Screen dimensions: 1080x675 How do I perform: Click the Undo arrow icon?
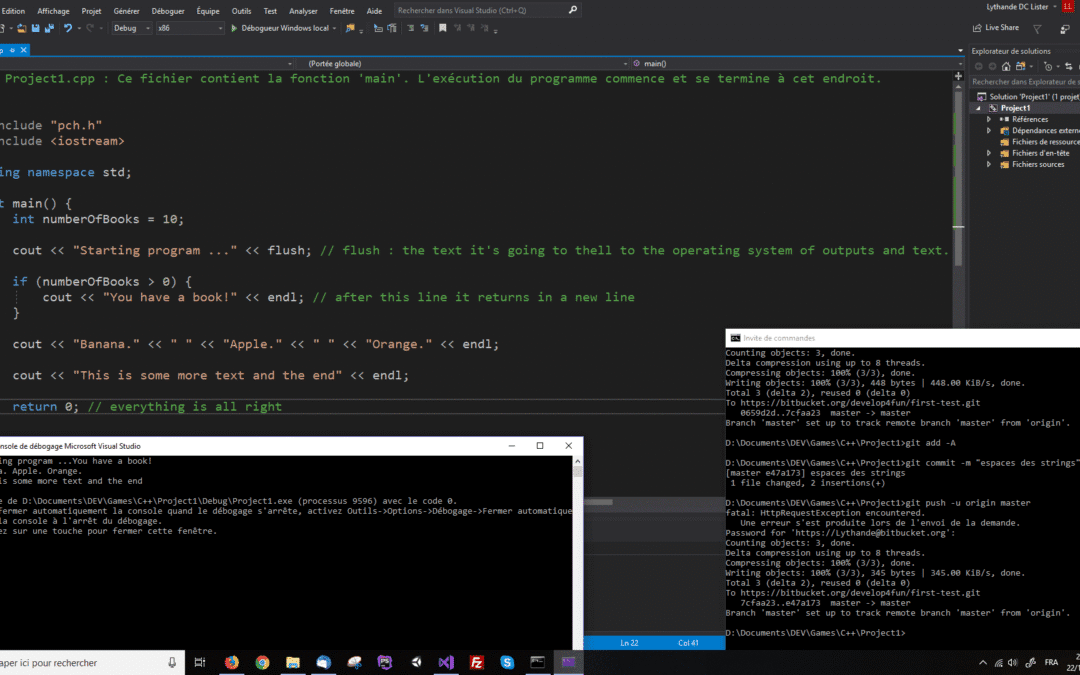click(68, 28)
